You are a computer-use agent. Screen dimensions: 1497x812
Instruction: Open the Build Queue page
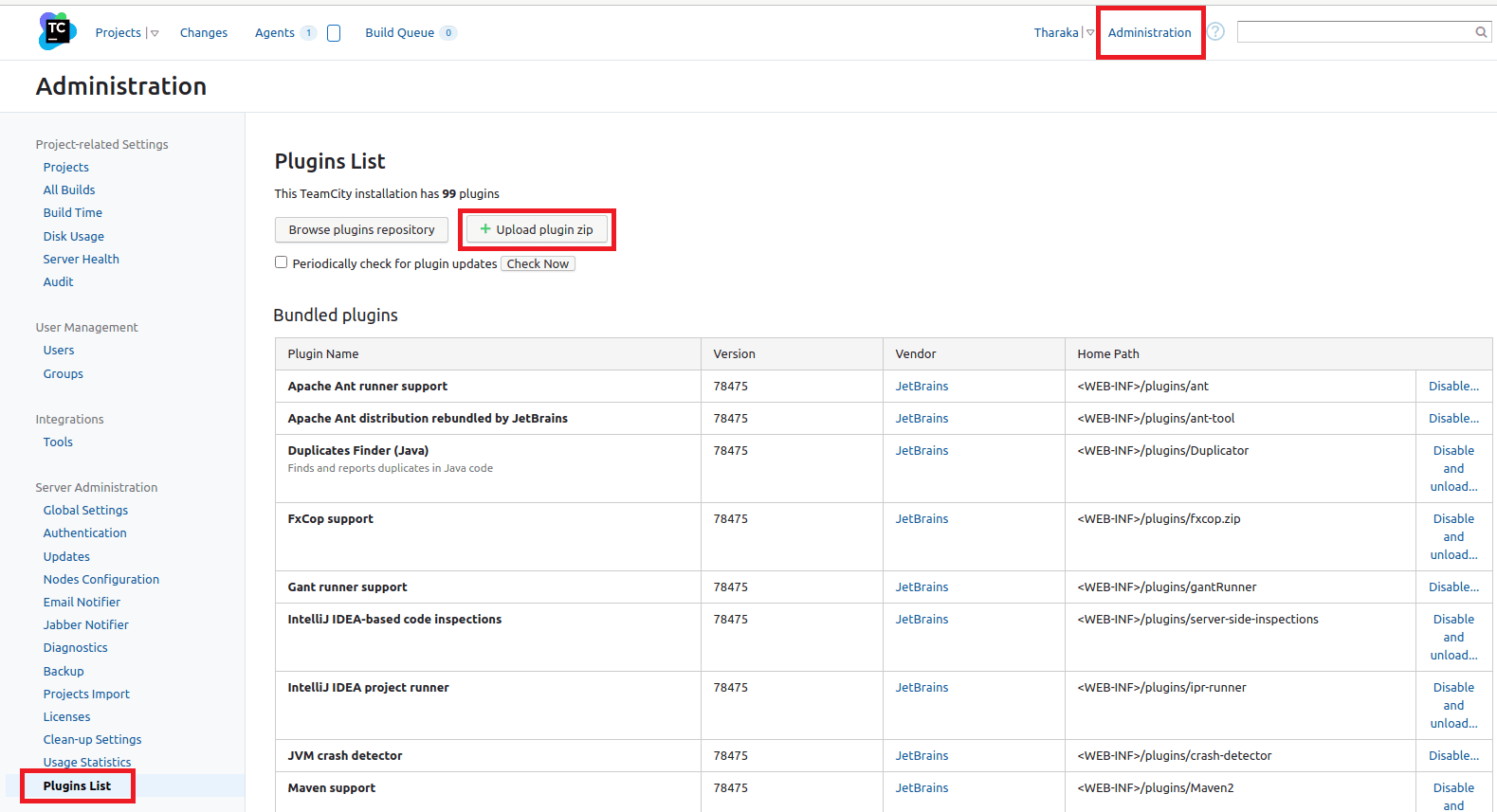[400, 32]
